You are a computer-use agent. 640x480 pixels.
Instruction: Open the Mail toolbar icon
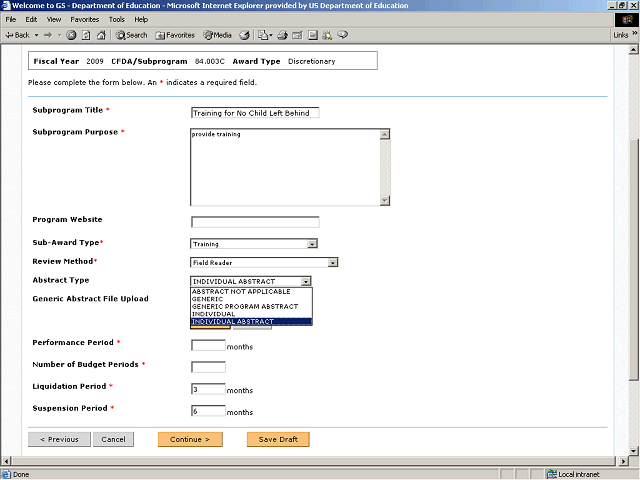tap(264, 35)
